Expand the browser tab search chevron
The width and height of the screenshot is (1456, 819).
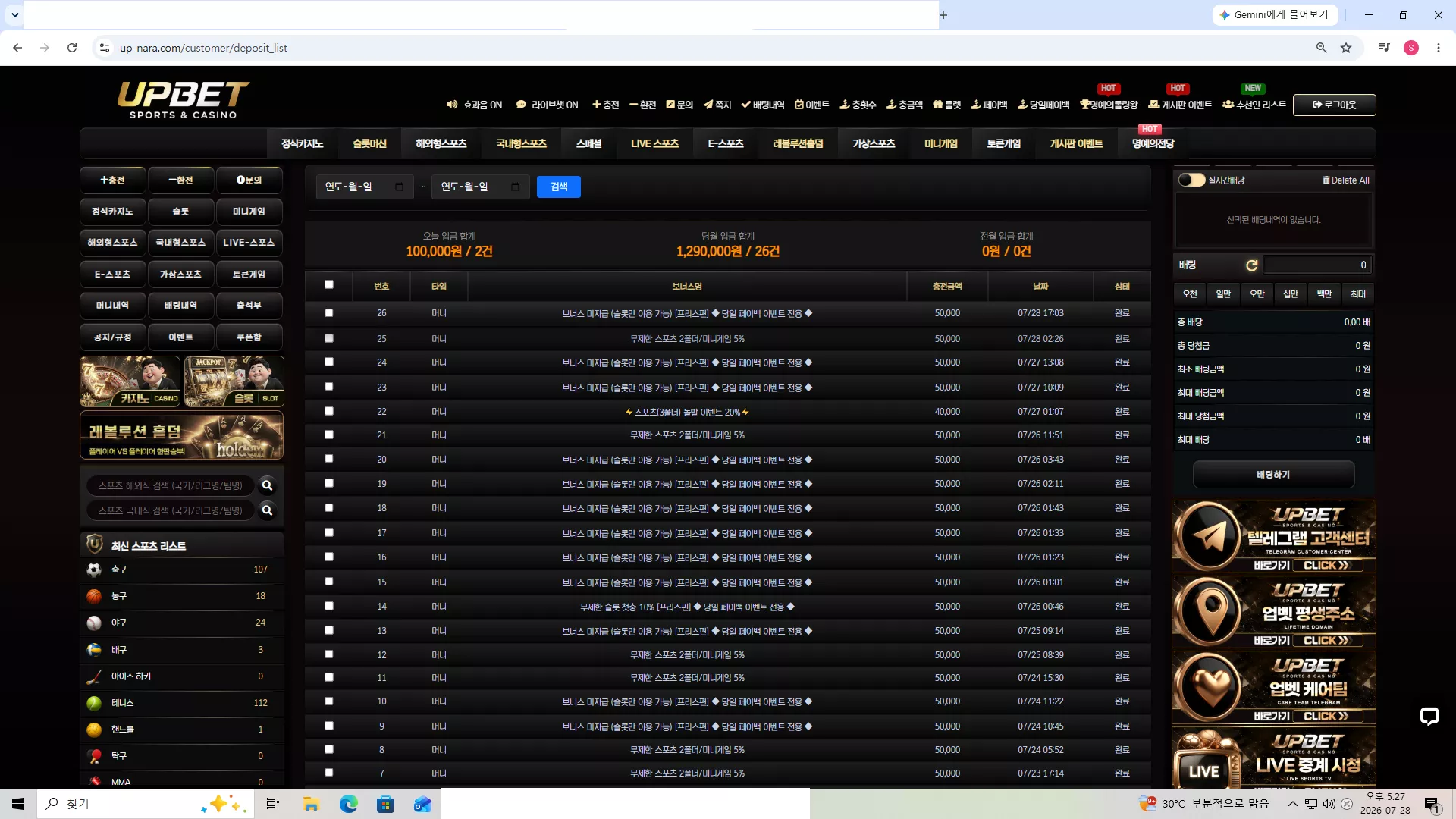pos(14,15)
